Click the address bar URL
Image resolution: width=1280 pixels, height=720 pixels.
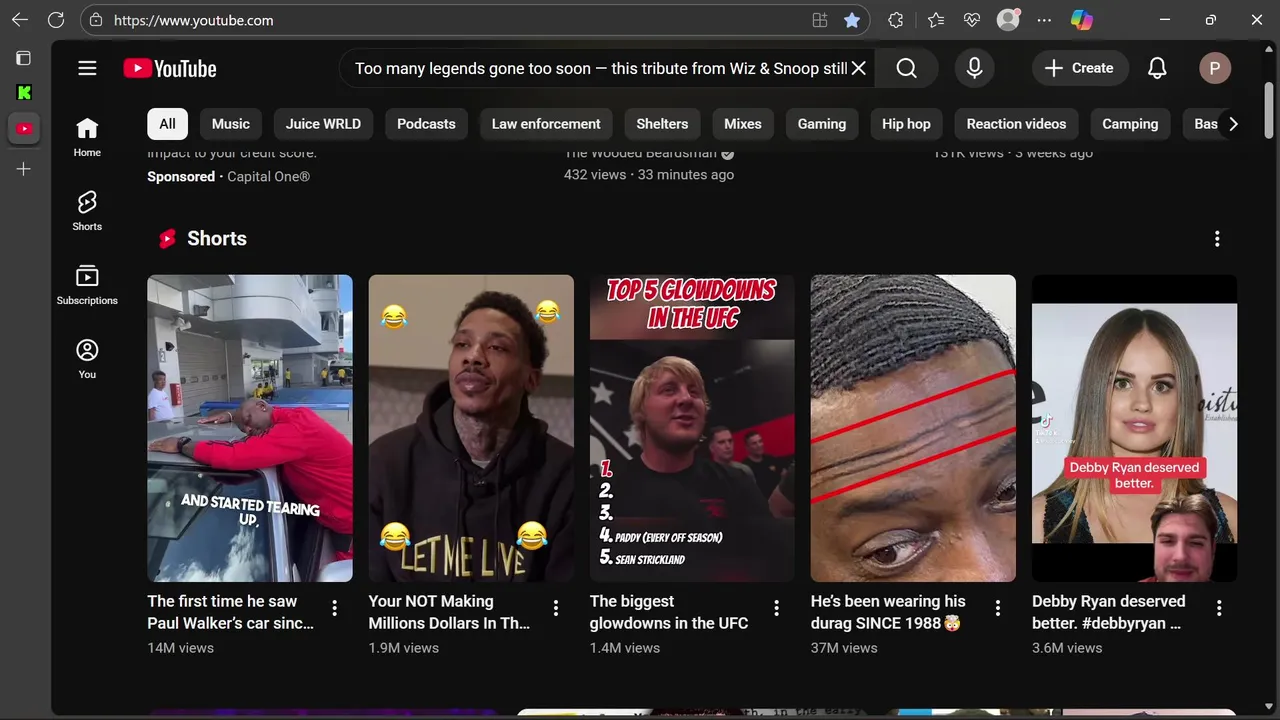coord(194,20)
